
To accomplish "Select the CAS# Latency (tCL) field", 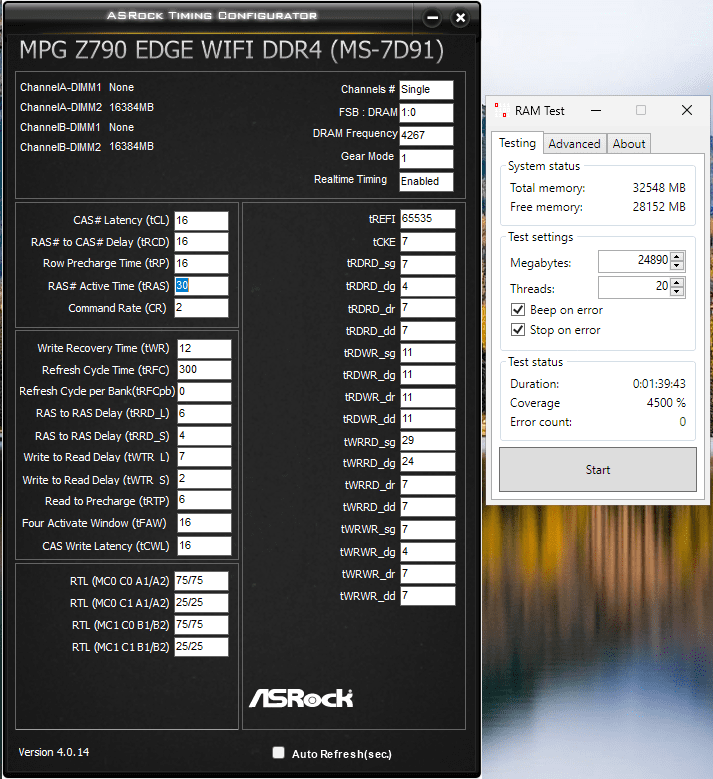I will coord(201,221).
